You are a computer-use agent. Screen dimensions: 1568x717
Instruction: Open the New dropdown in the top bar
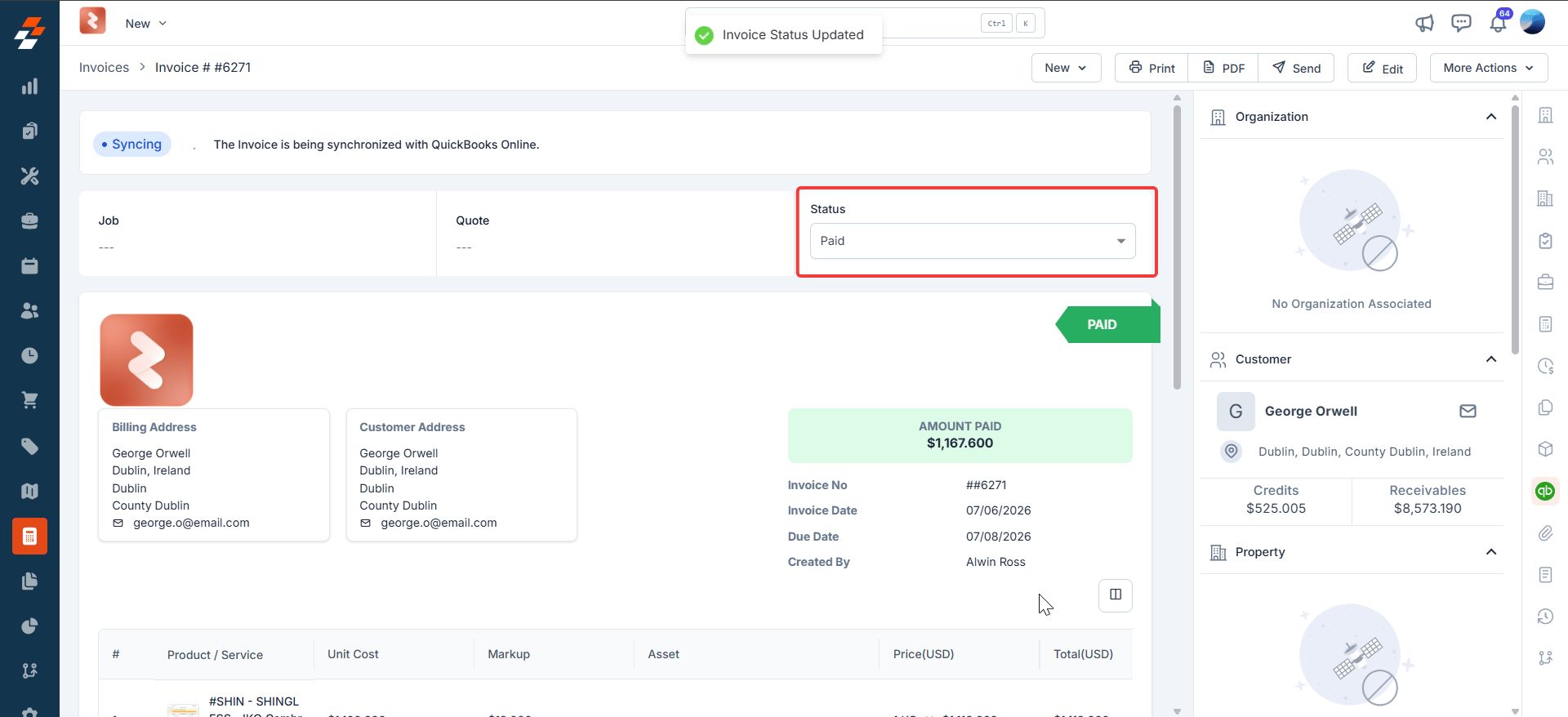pos(146,24)
